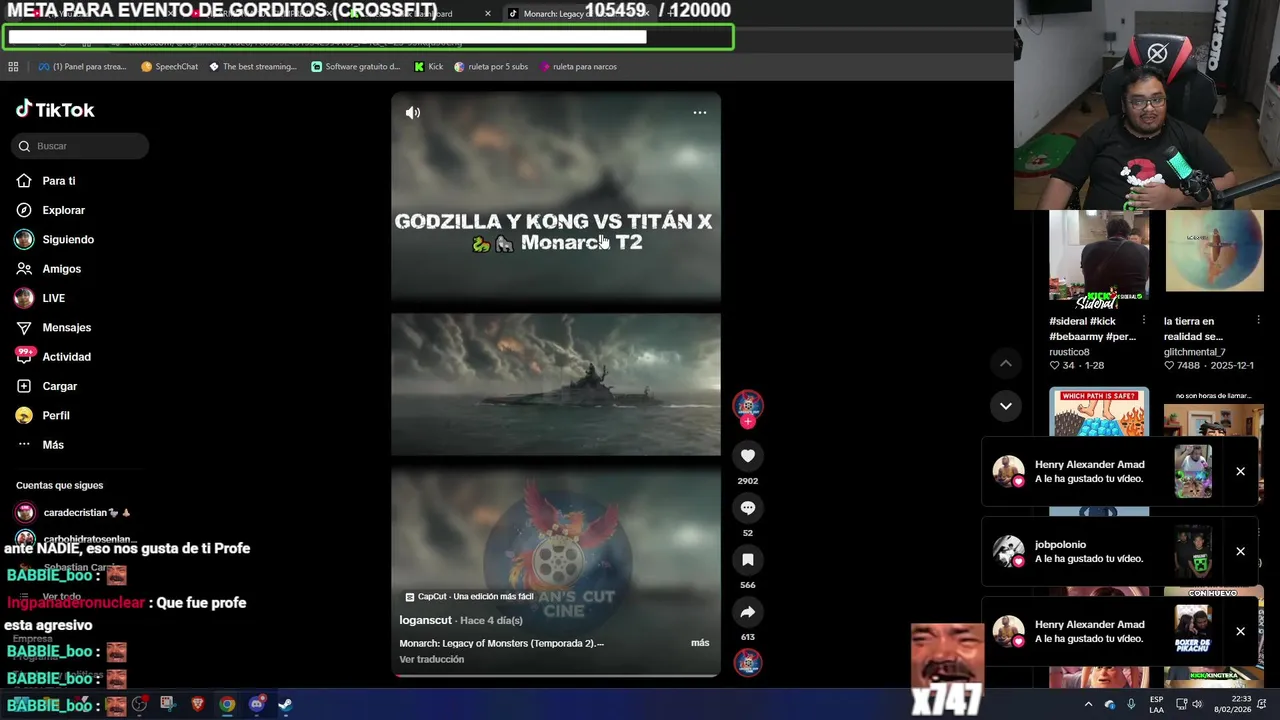Save video via bookmark icon (566)
Image resolution: width=1280 pixels, height=720 pixels.
pyautogui.click(x=748, y=560)
